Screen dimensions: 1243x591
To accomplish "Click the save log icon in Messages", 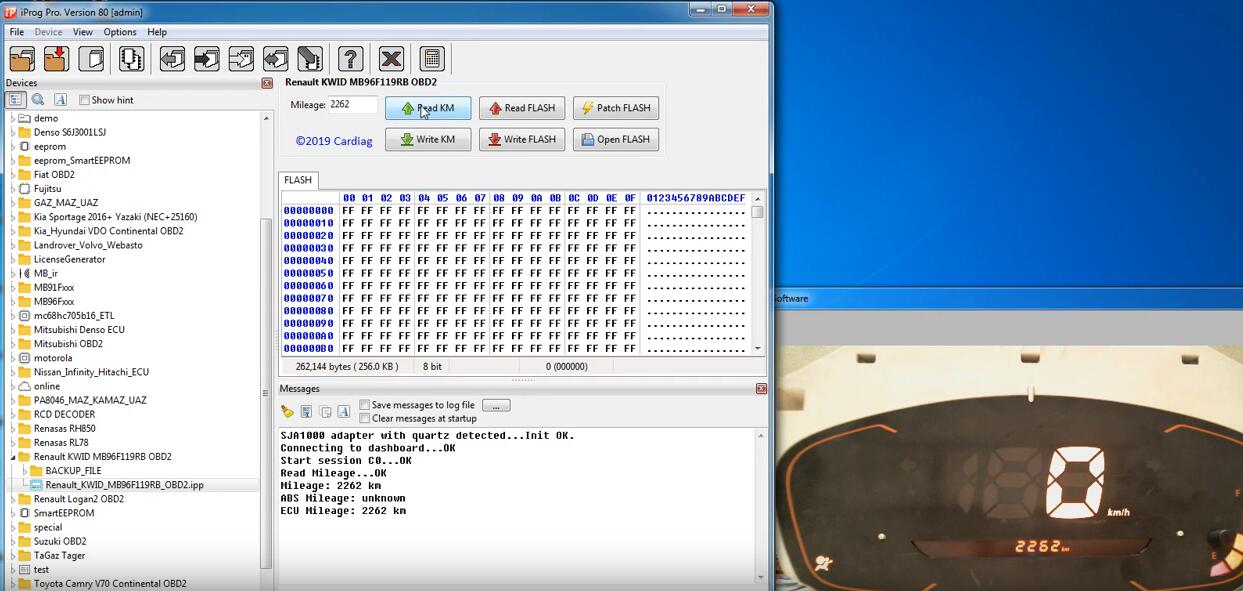I will point(306,411).
